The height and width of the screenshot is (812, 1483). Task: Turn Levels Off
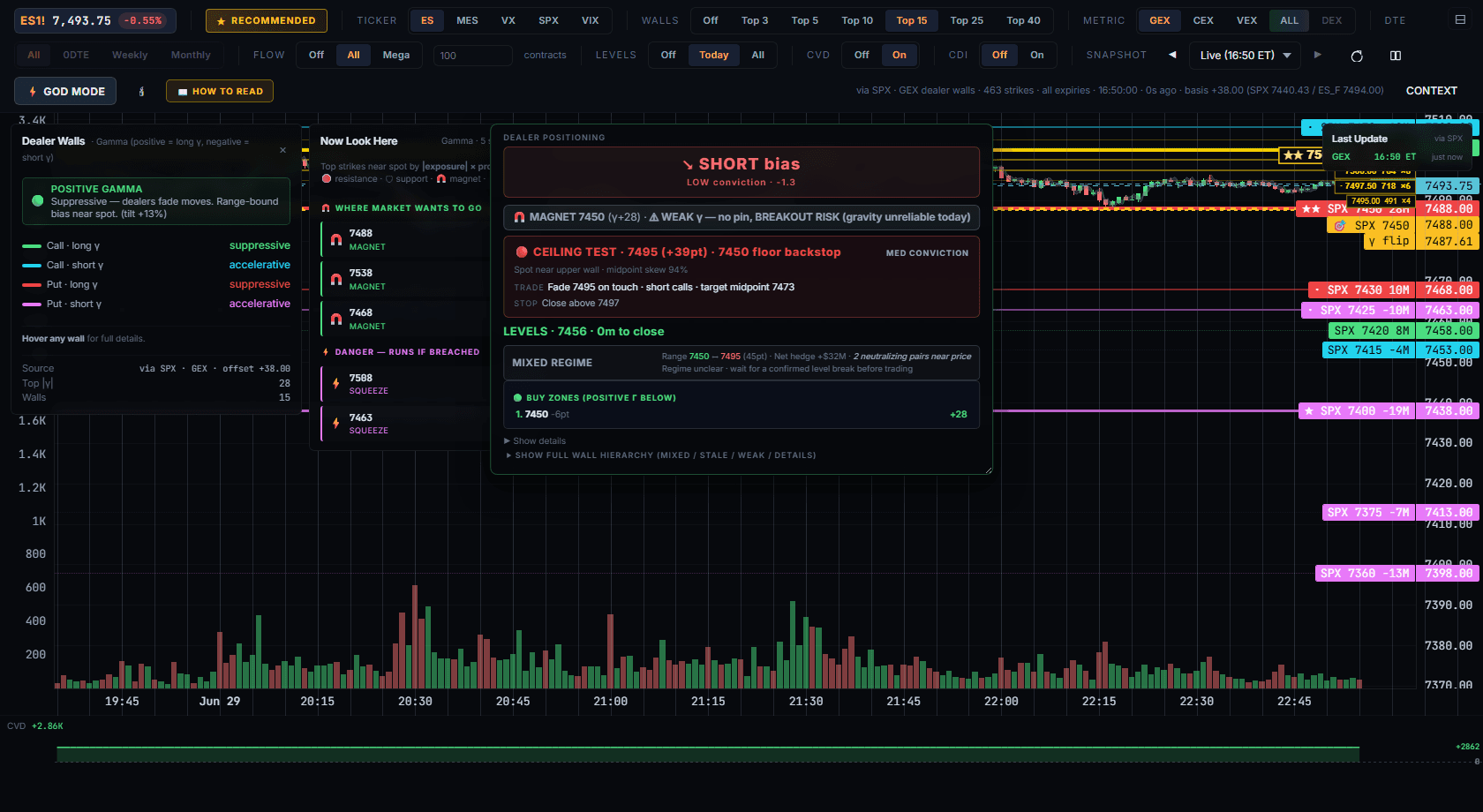[x=668, y=55]
